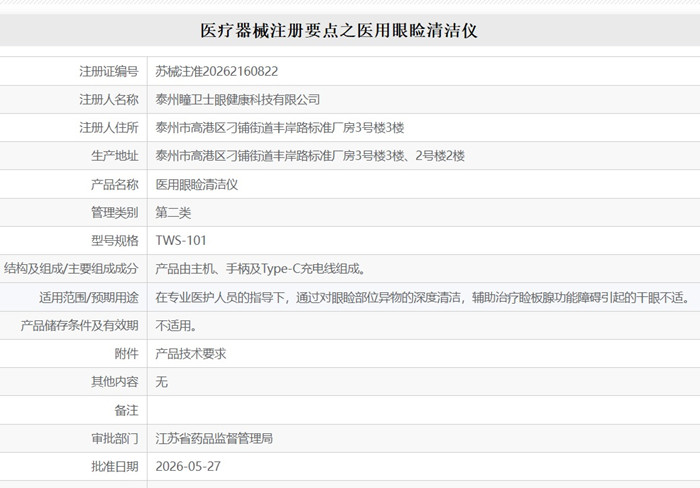Select the 审批部门 label cell

pyautogui.click(x=114, y=438)
